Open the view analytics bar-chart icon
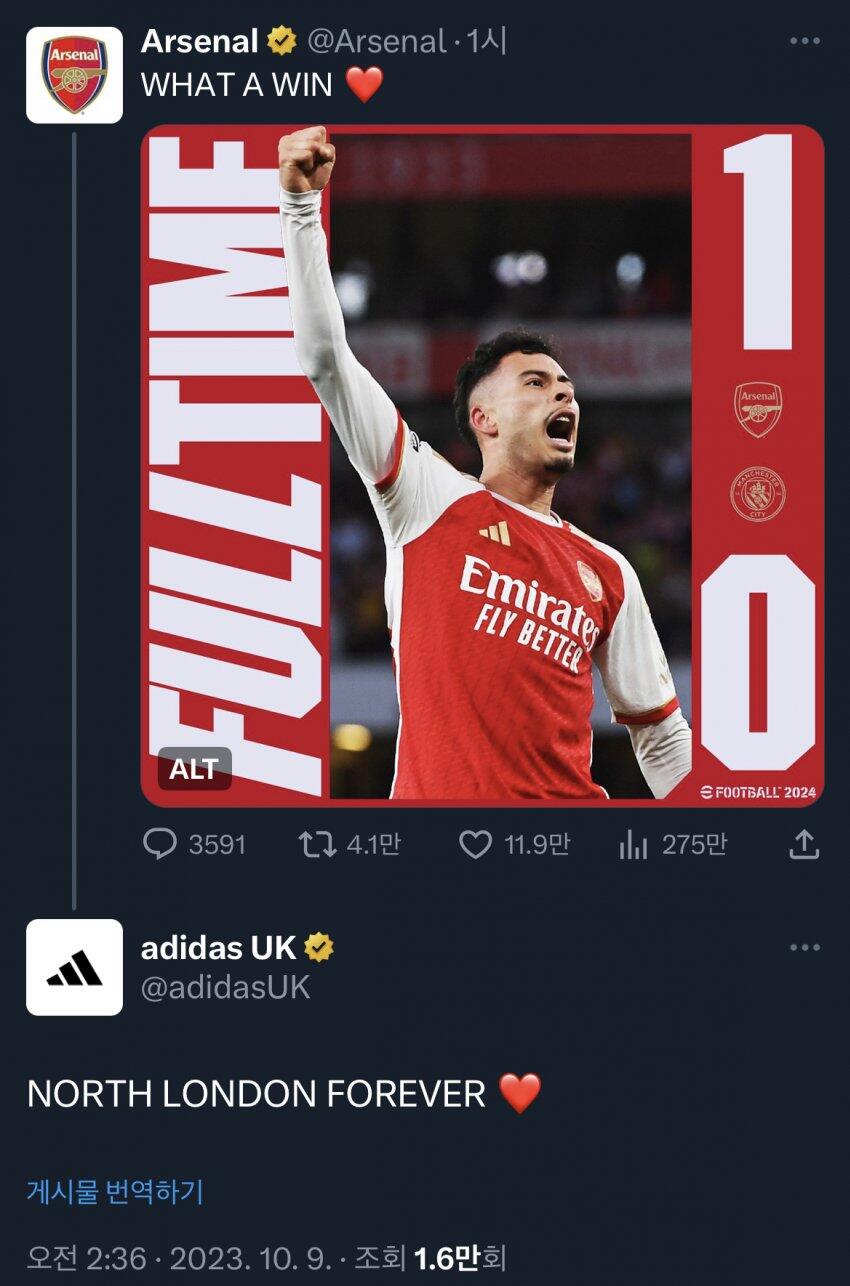Image resolution: width=850 pixels, height=1286 pixels. (633, 846)
